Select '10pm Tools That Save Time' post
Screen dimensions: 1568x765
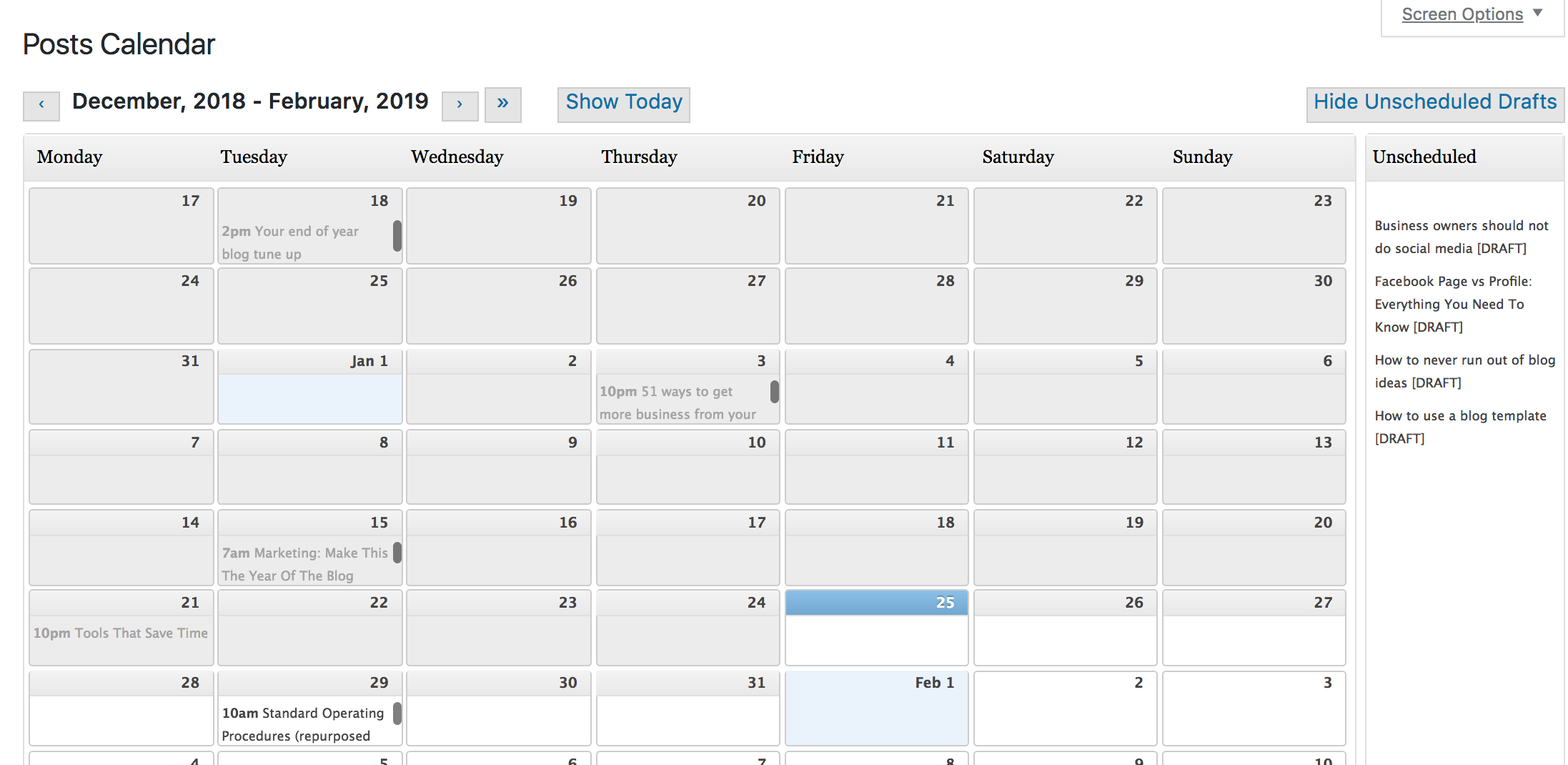point(120,633)
